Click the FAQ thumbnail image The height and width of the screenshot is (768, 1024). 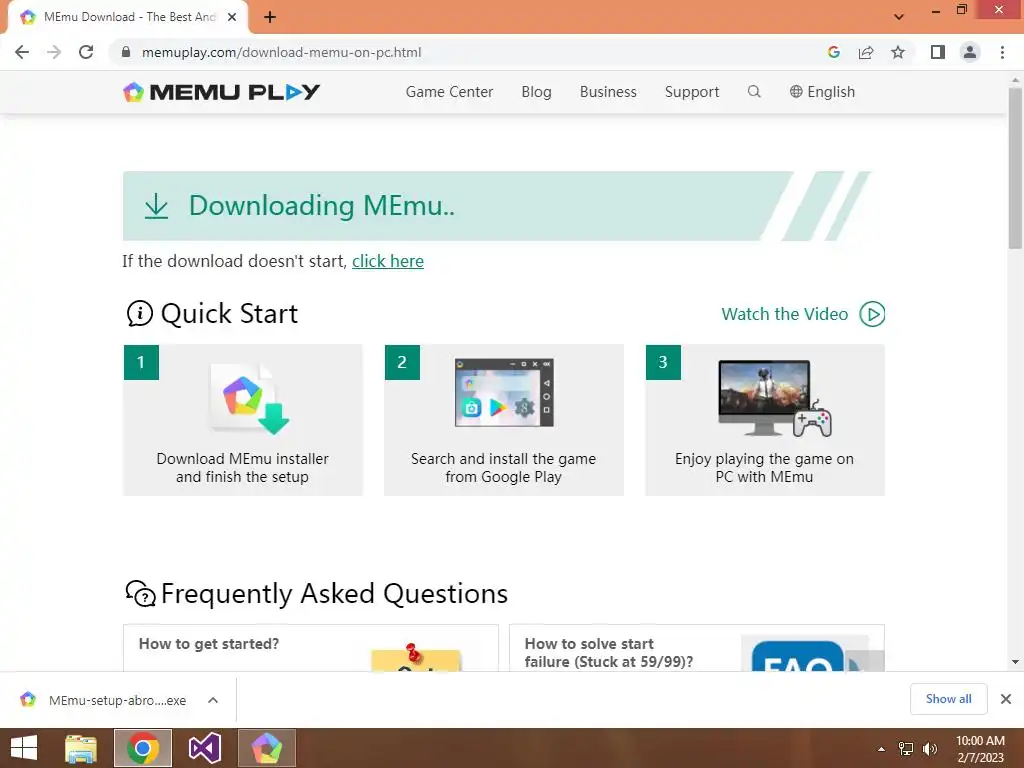click(812, 654)
